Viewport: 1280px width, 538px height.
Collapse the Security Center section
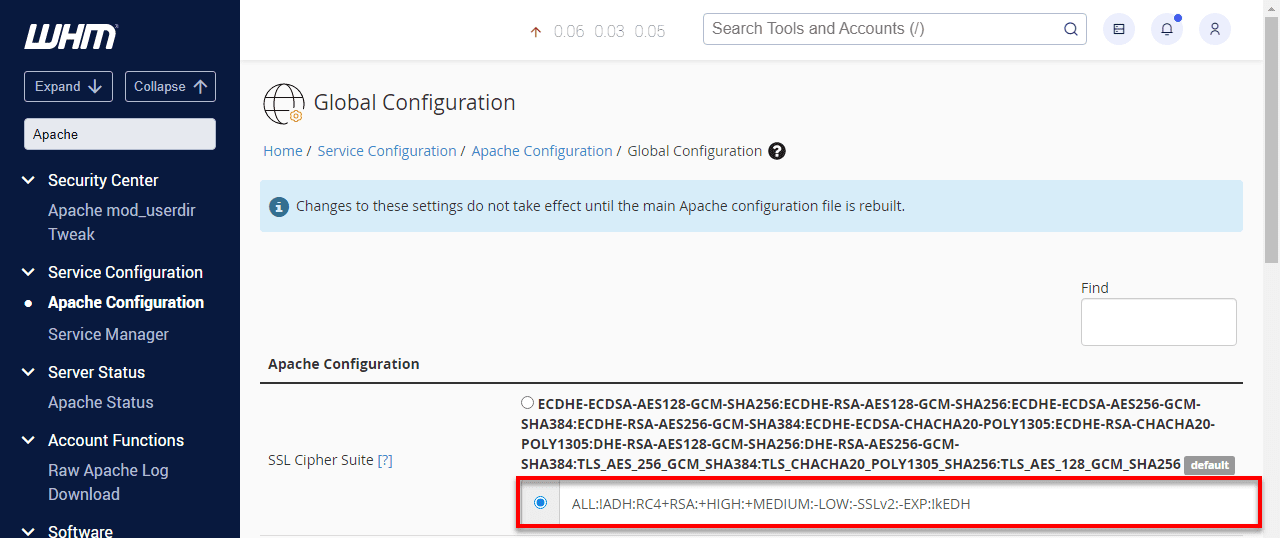tap(29, 180)
